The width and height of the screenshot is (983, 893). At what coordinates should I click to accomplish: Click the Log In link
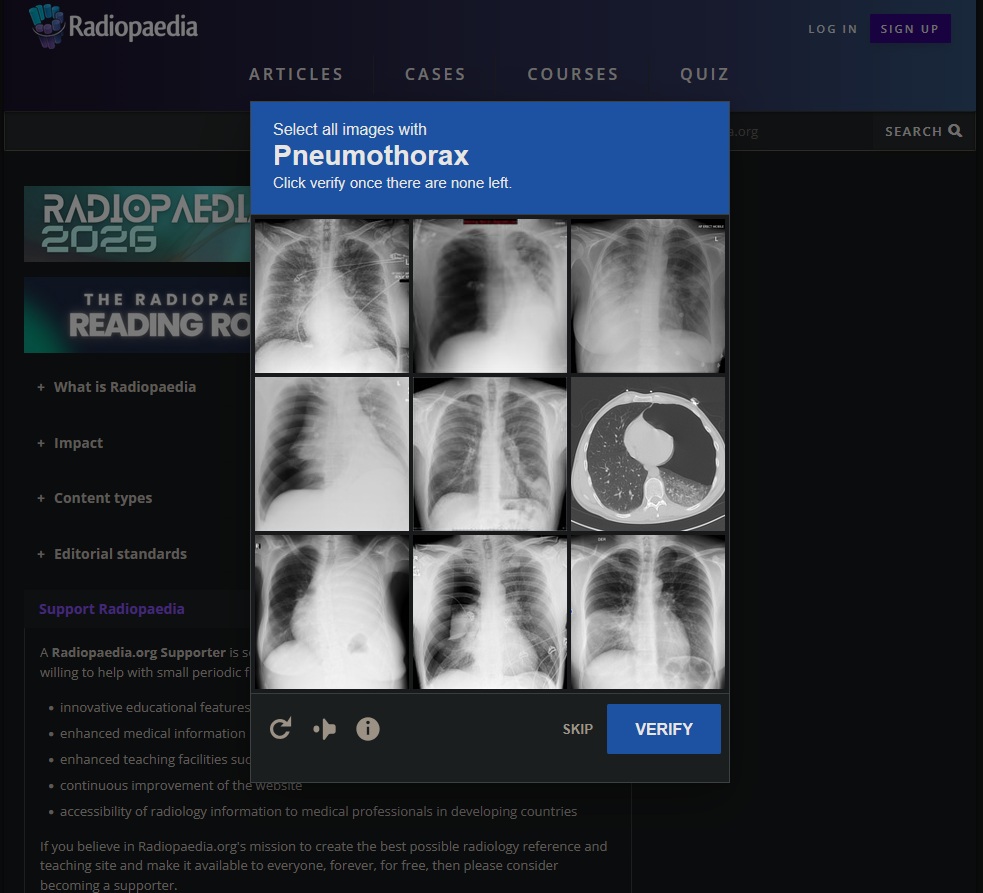[x=833, y=29]
